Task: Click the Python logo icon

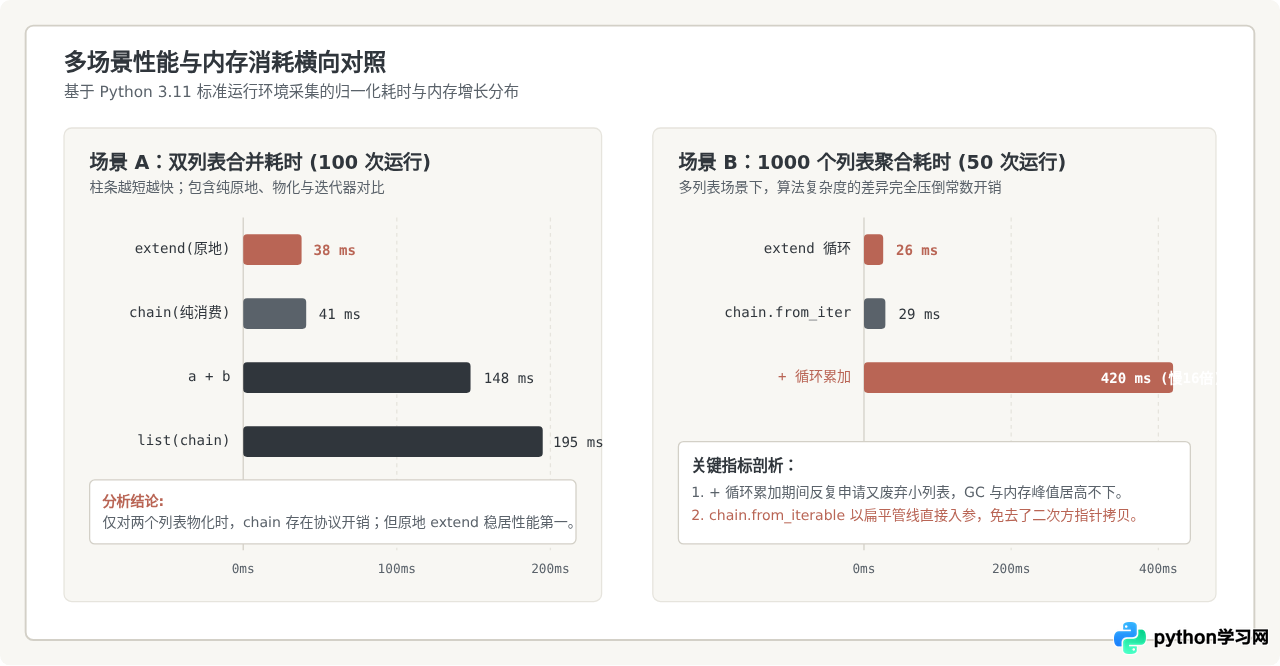Action: pos(1130,637)
